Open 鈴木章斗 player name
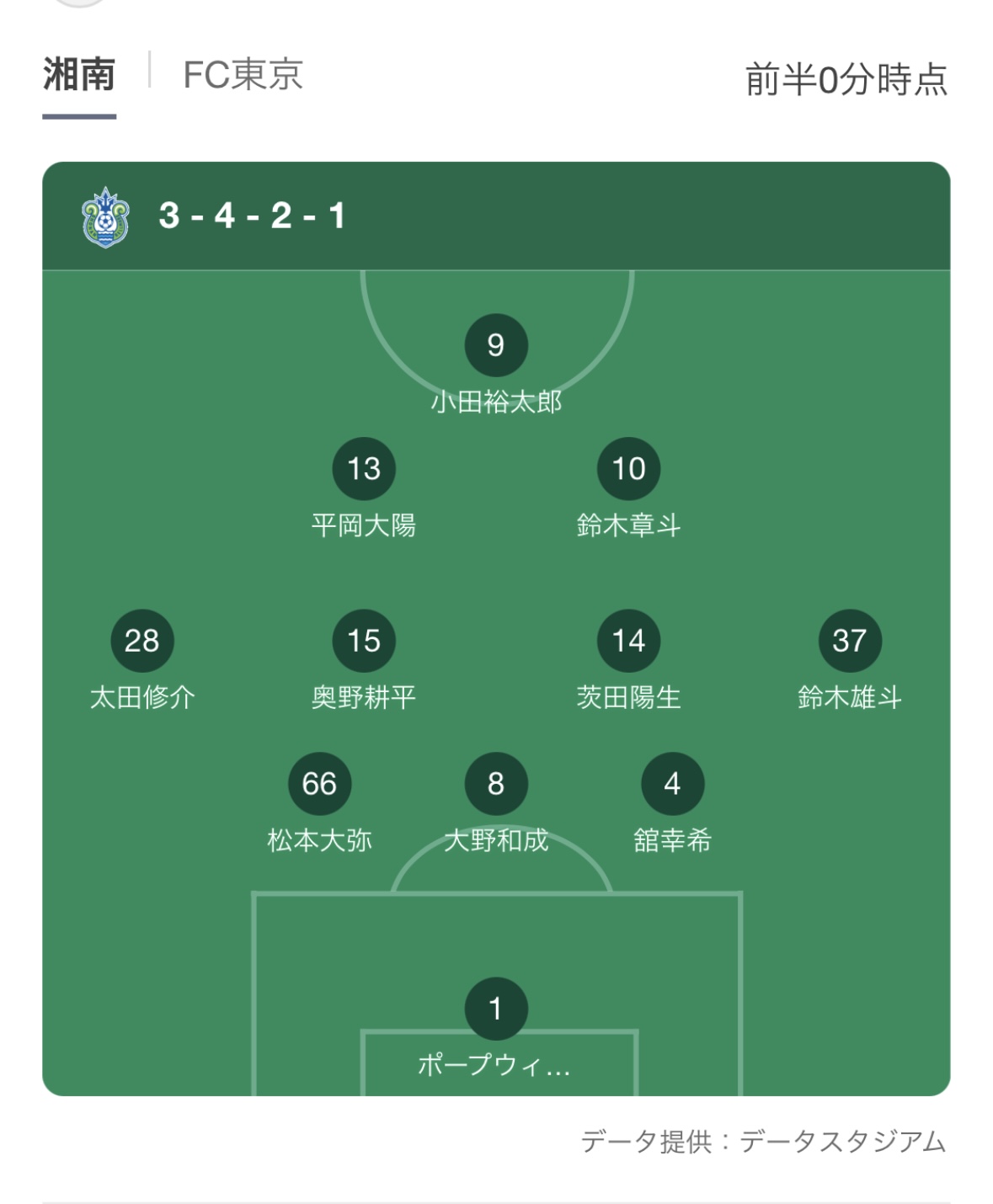This screenshot has width=993, height=1204. click(x=628, y=525)
